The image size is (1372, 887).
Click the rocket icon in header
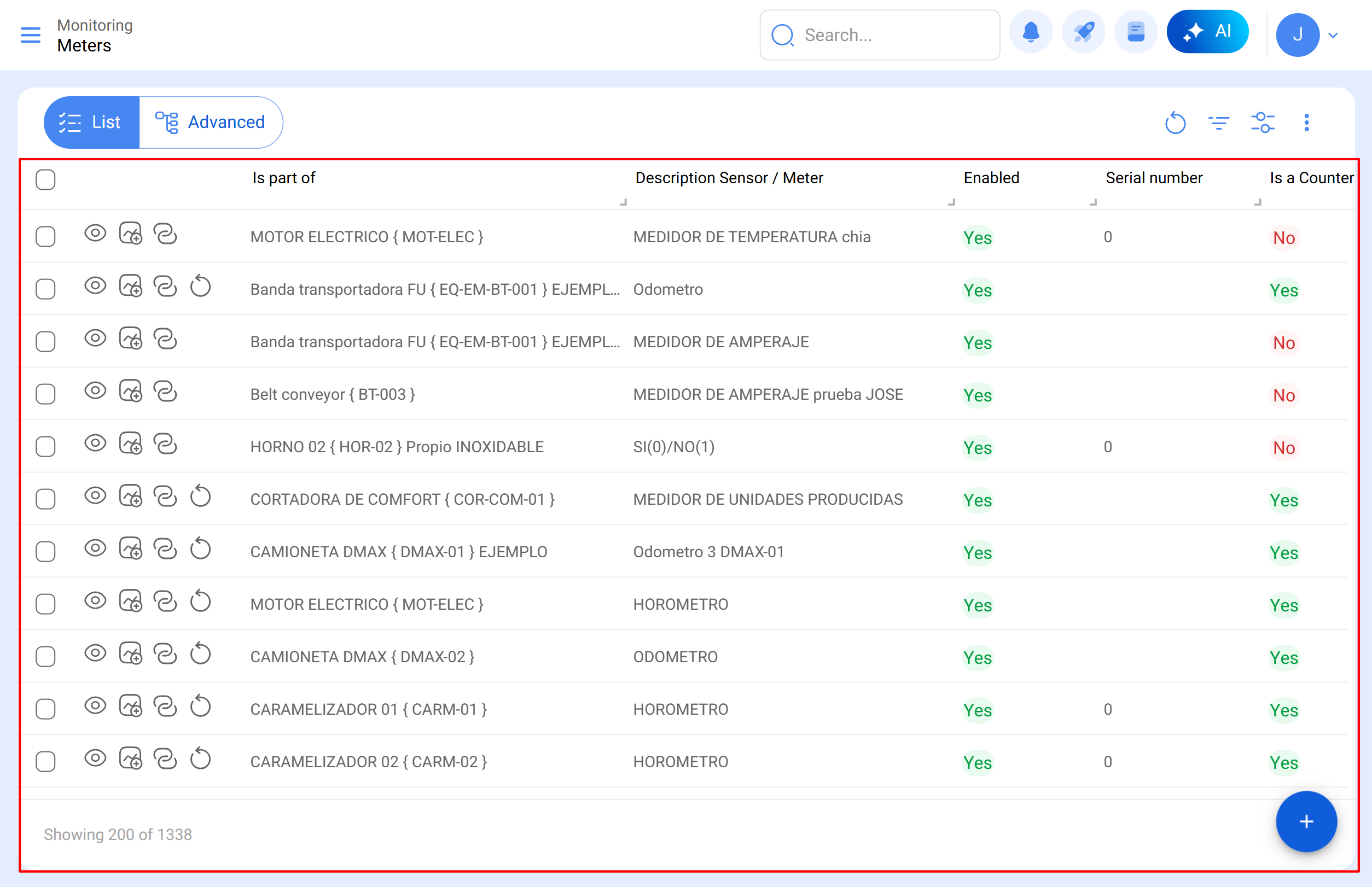(1083, 33)
